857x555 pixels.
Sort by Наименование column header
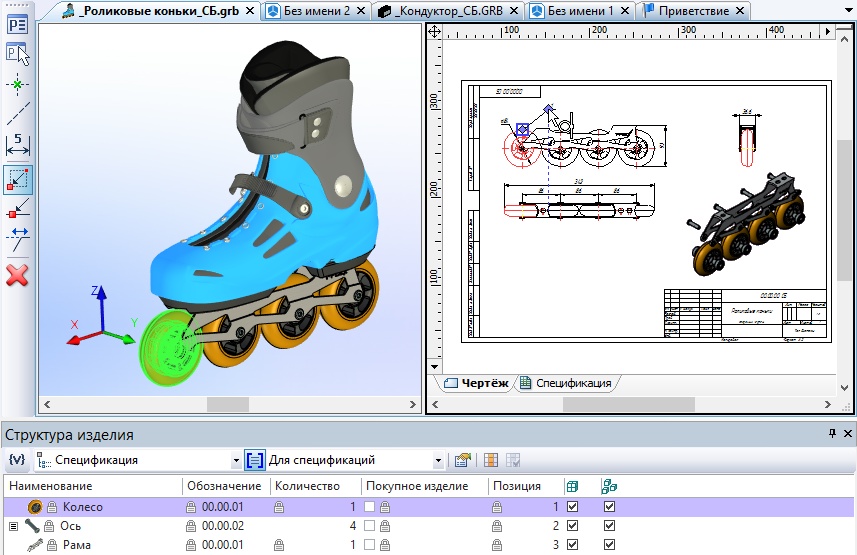(92, 486)
